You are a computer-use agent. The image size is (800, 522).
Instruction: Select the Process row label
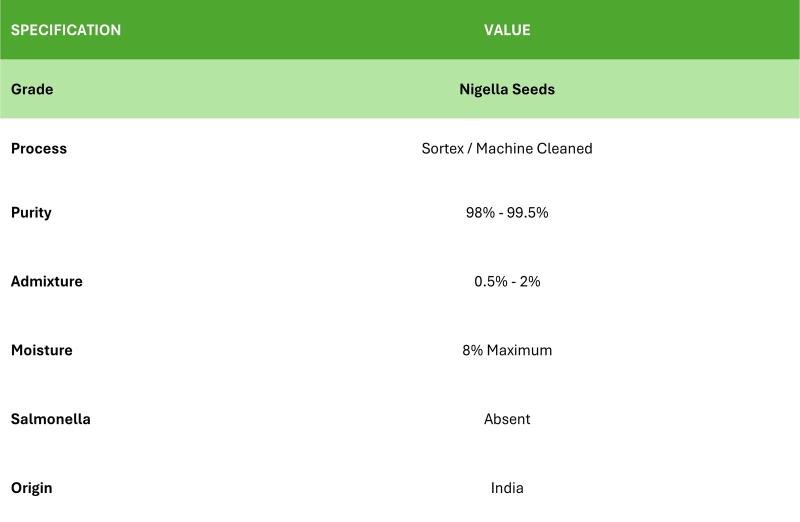(39, 148)
